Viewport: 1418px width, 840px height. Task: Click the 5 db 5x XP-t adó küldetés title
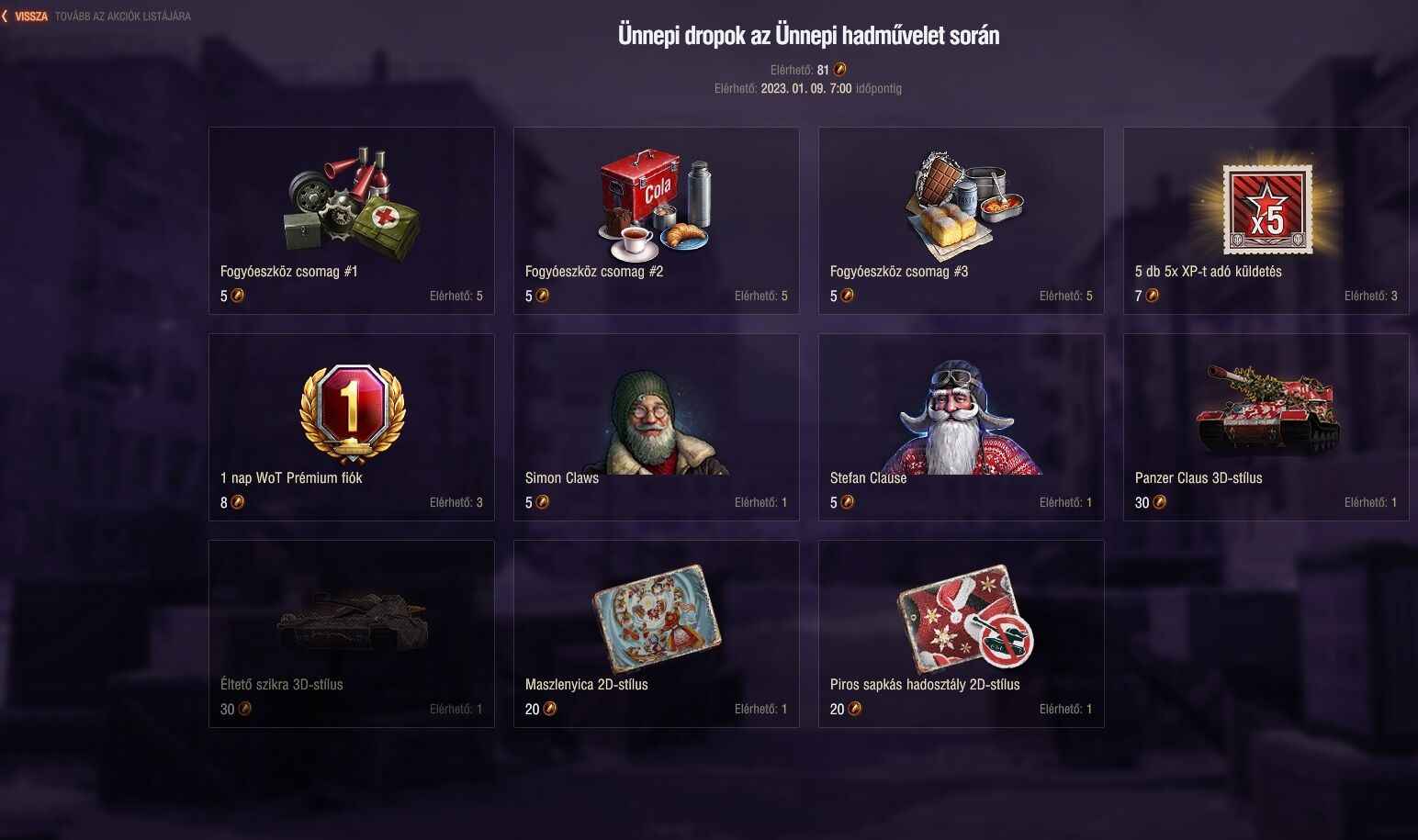tap(1208, 272)
